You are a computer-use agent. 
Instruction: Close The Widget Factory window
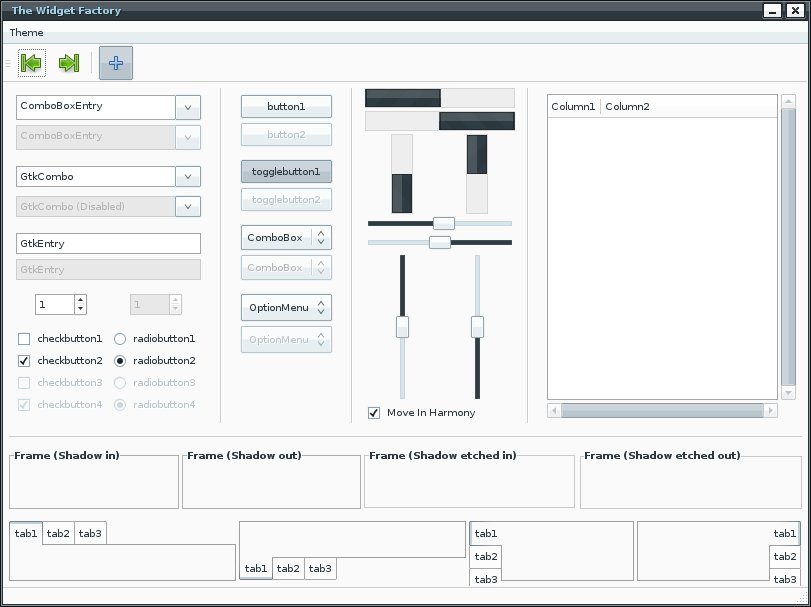[795, 10]
